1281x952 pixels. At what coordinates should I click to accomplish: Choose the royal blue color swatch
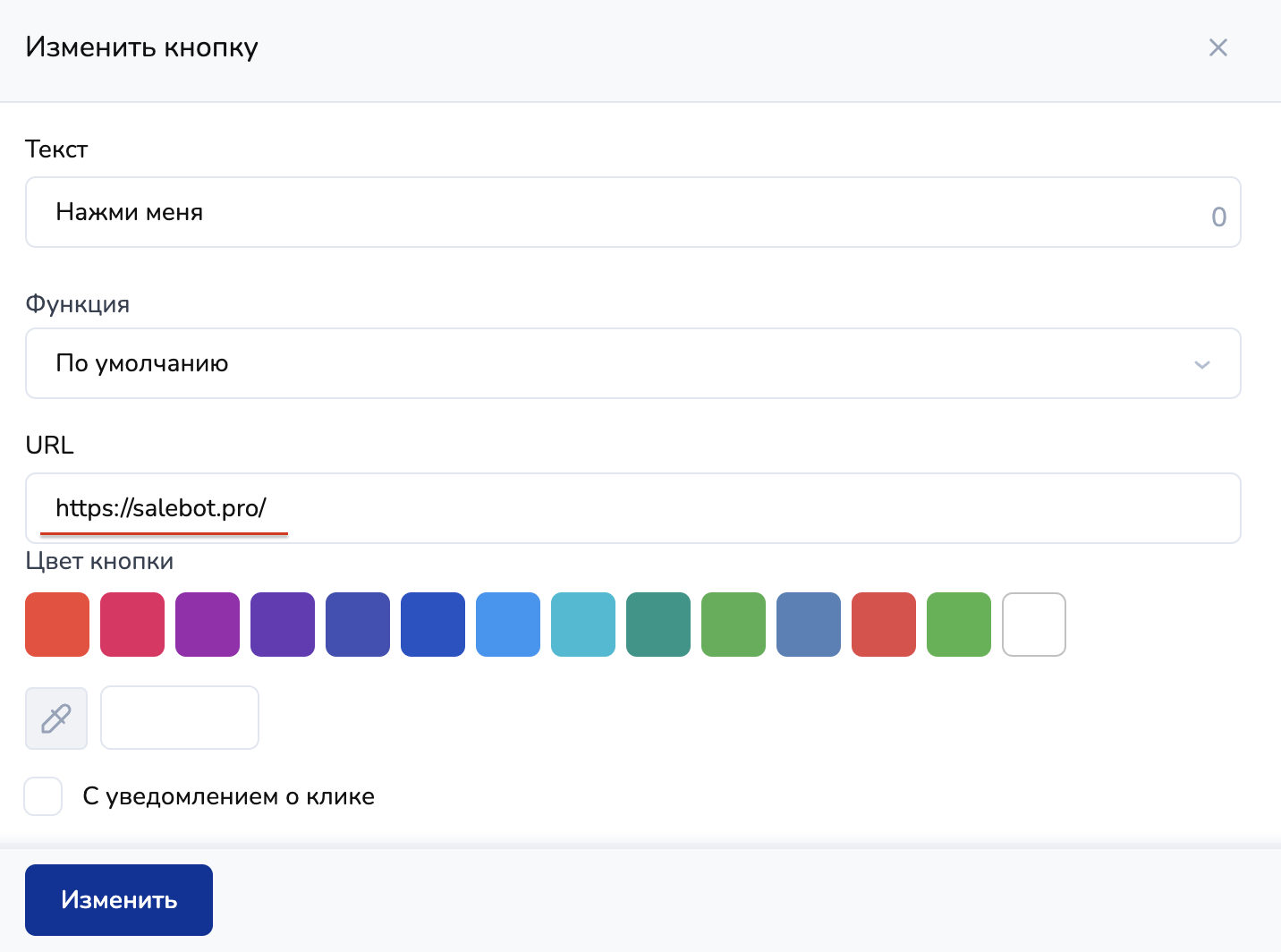[x=433, y=625]
